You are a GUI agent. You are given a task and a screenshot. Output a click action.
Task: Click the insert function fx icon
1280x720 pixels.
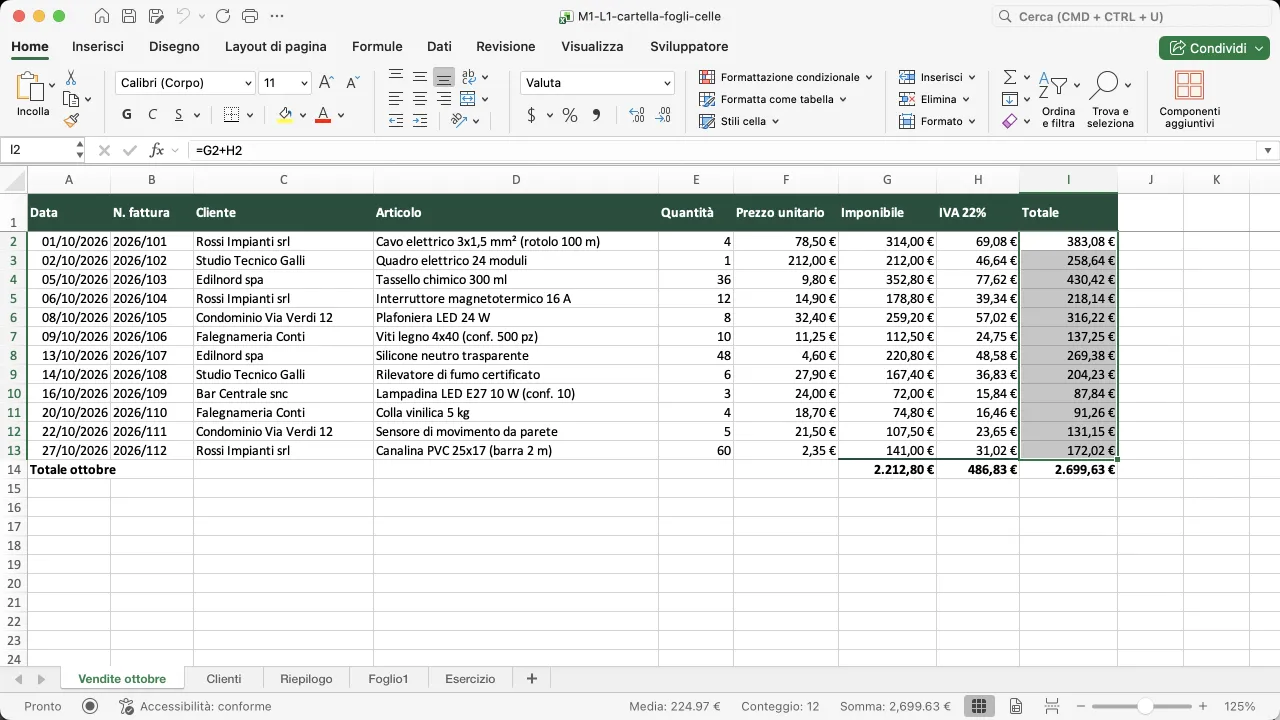[156, 150]
